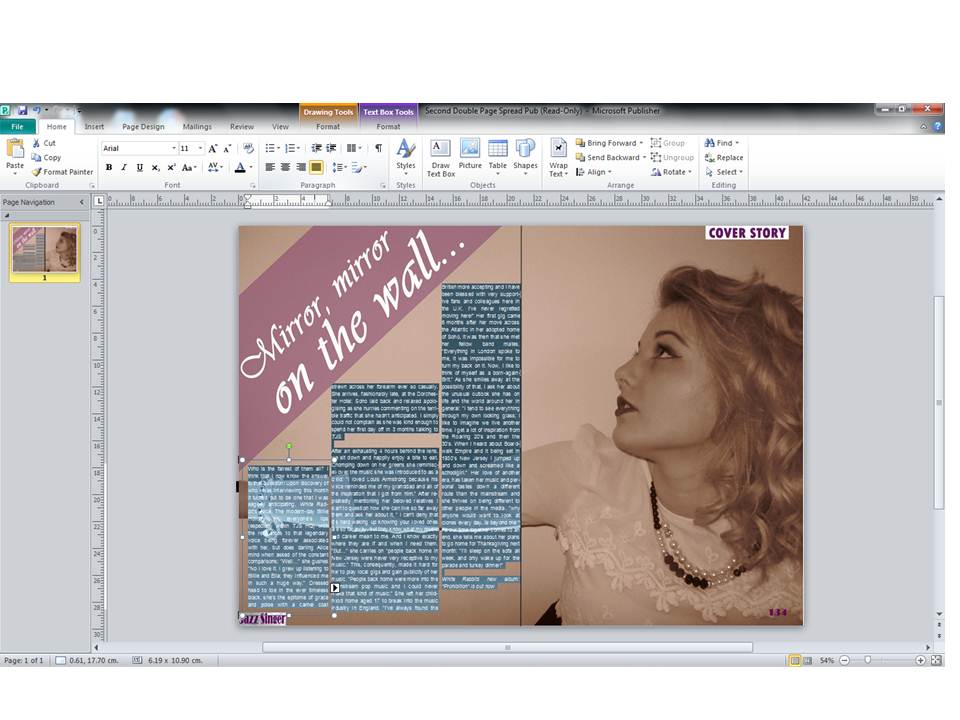
Task: Select the Draw Text Box tool
Action: click(x=440, y=157)
